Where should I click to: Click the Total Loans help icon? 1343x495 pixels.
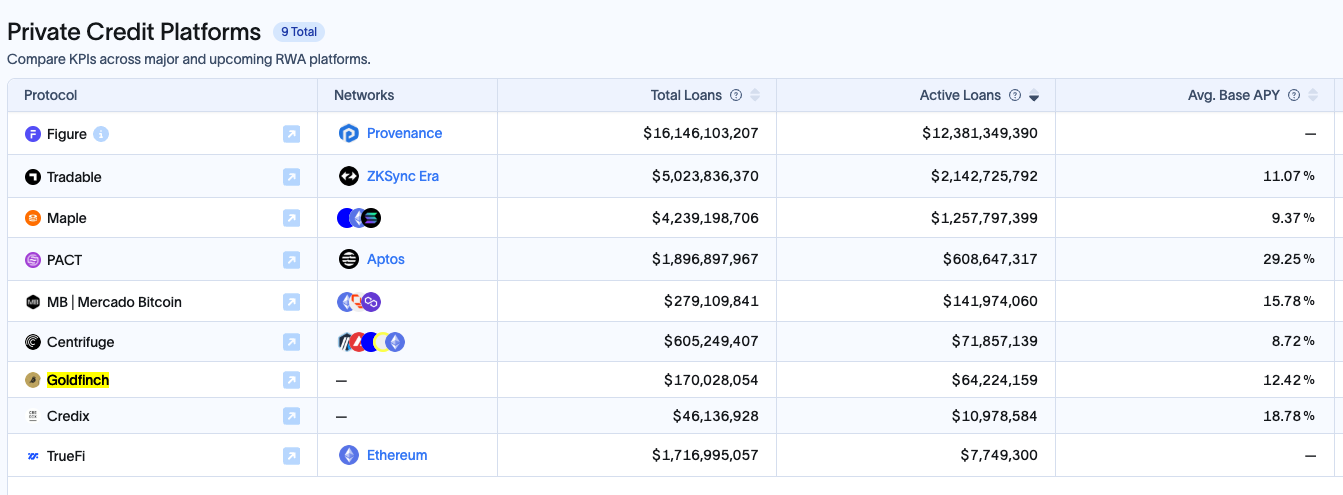736,96
